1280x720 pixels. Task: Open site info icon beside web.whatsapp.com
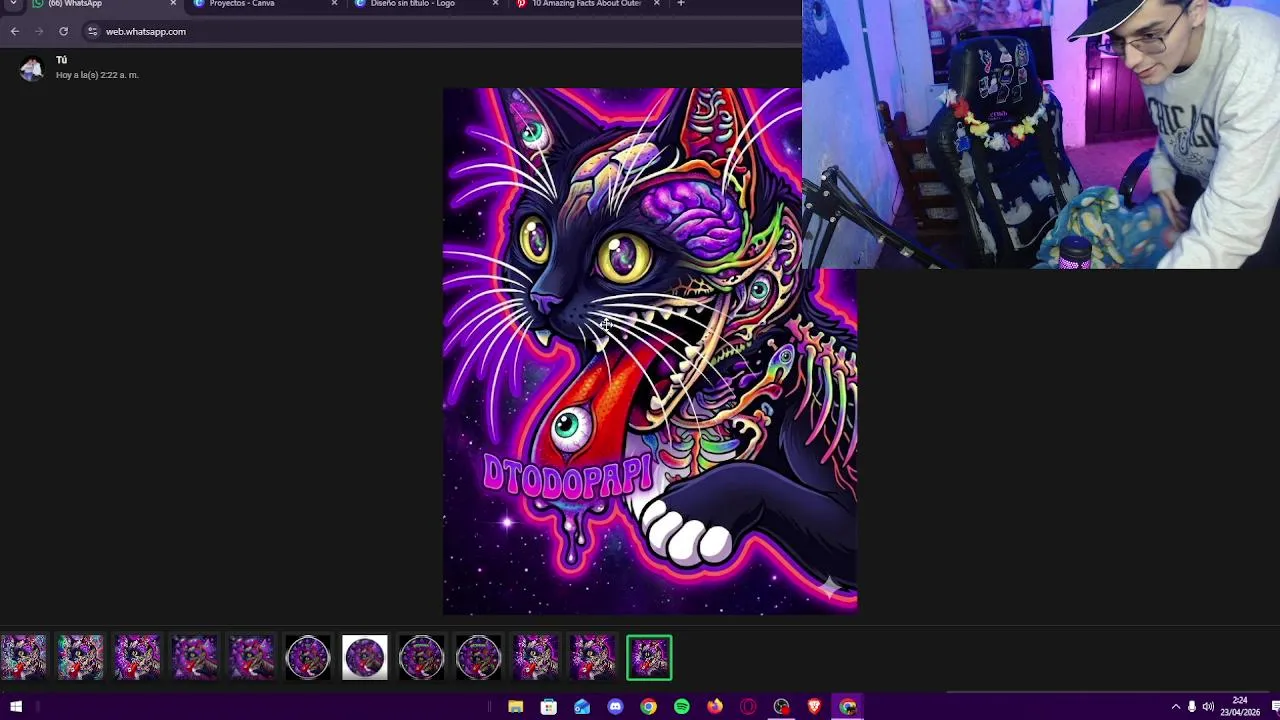[x=92, y=31]
